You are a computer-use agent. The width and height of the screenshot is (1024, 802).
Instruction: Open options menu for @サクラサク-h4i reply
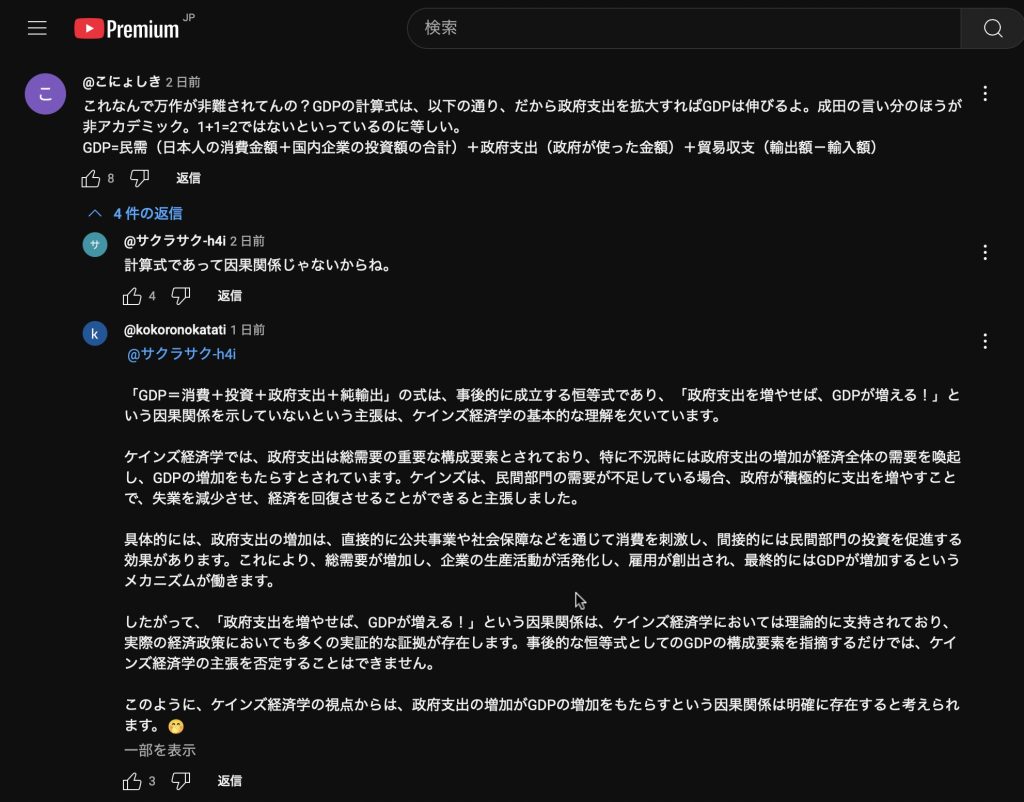[985, 252]
